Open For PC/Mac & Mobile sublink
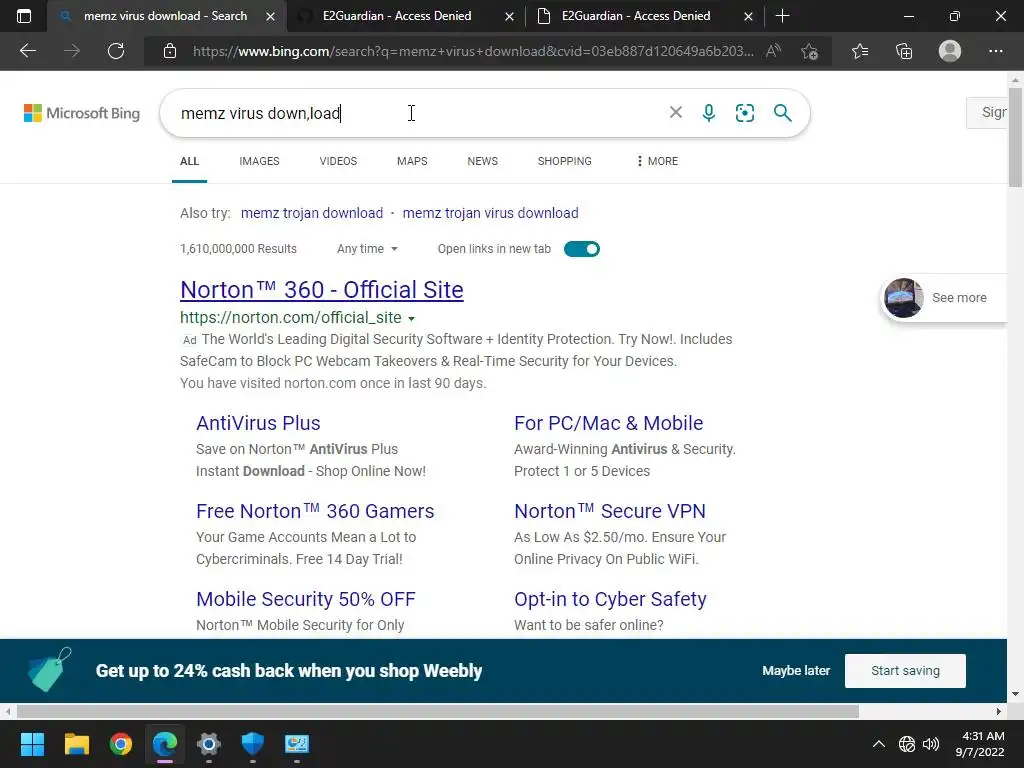Screen dimensions: 1024x768 tap(609, 423)
